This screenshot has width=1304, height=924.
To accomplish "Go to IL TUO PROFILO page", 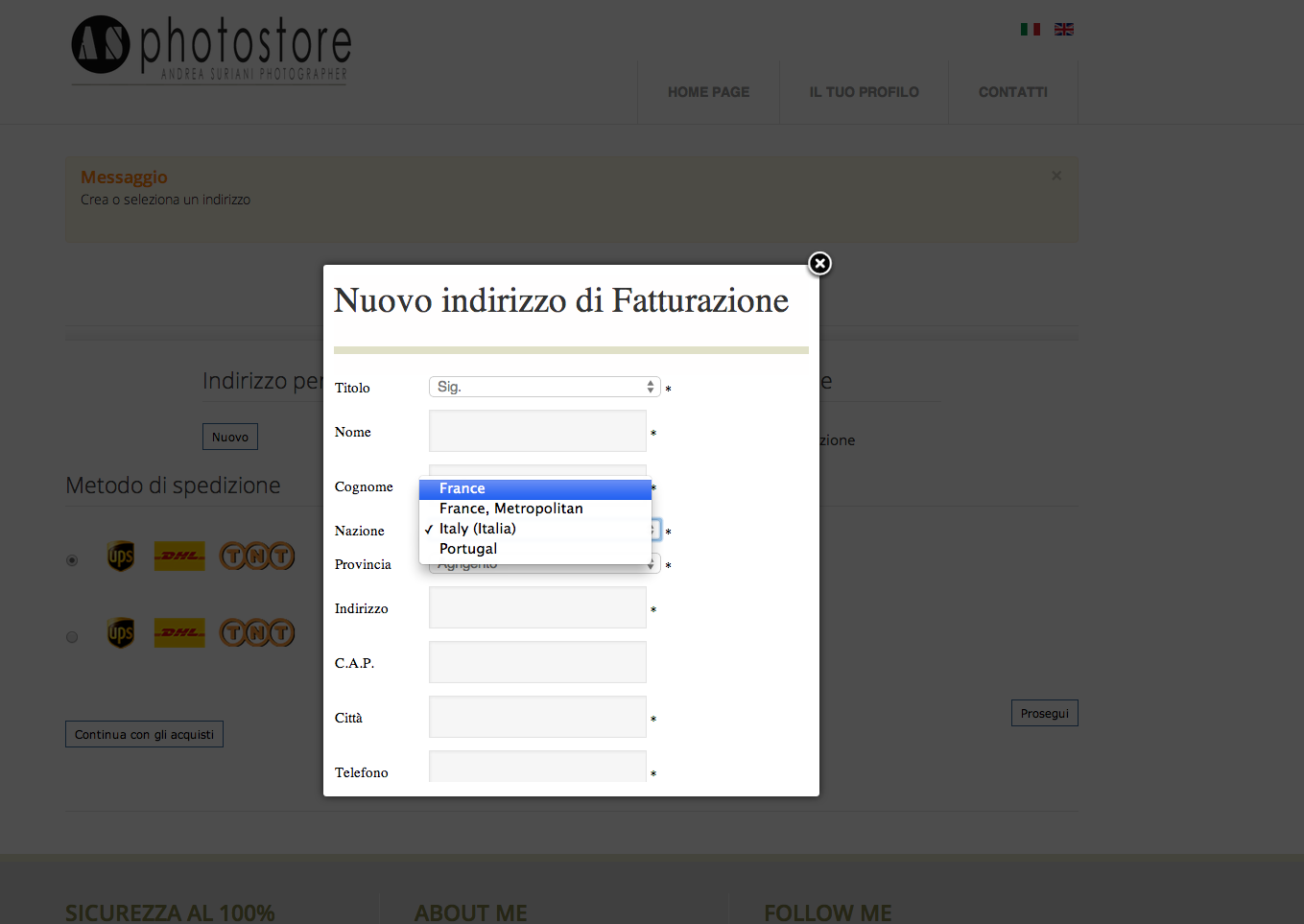I will click(864, 92).
